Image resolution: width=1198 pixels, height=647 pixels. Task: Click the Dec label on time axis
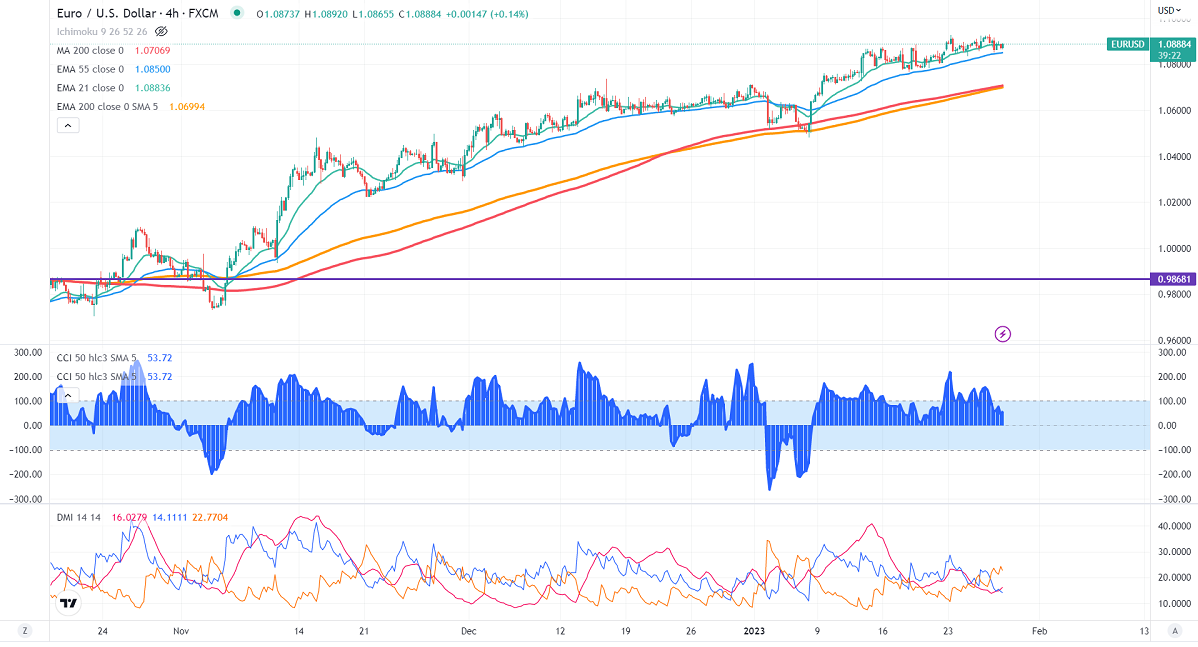point(469,631)
